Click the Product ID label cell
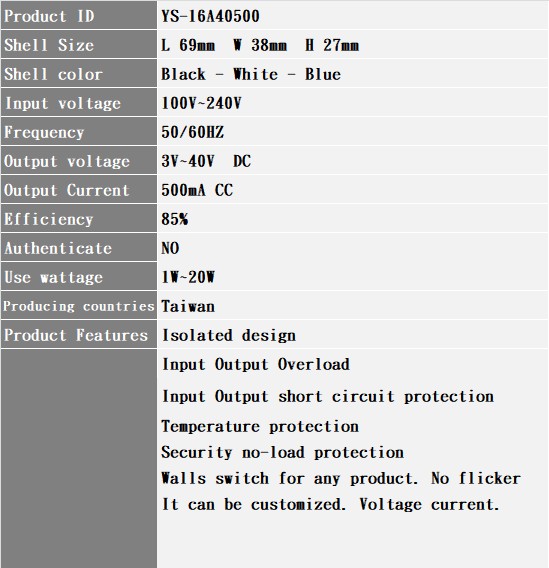 (x=79, y=15)
